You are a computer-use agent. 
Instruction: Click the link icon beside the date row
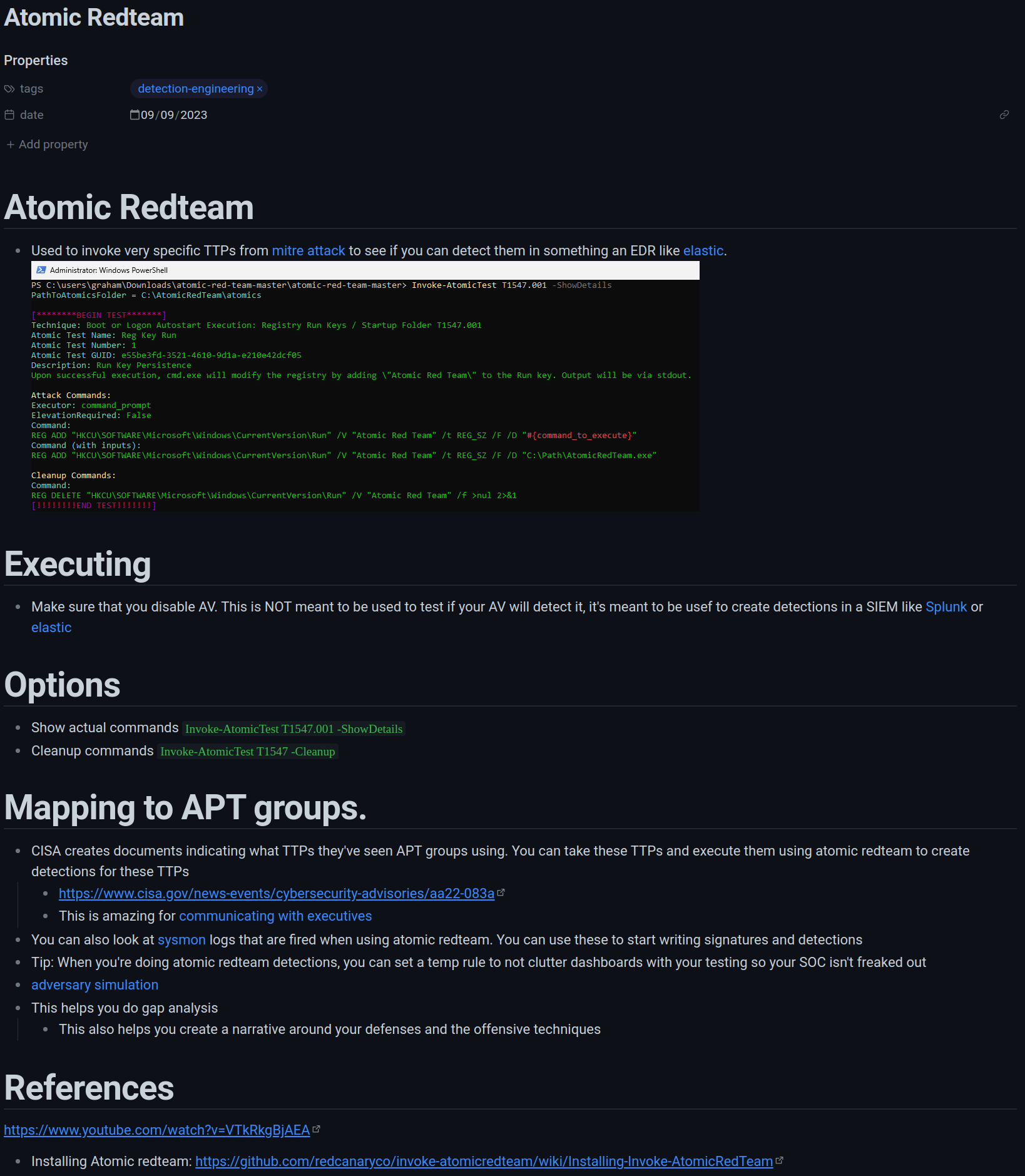pos(1004,115)
